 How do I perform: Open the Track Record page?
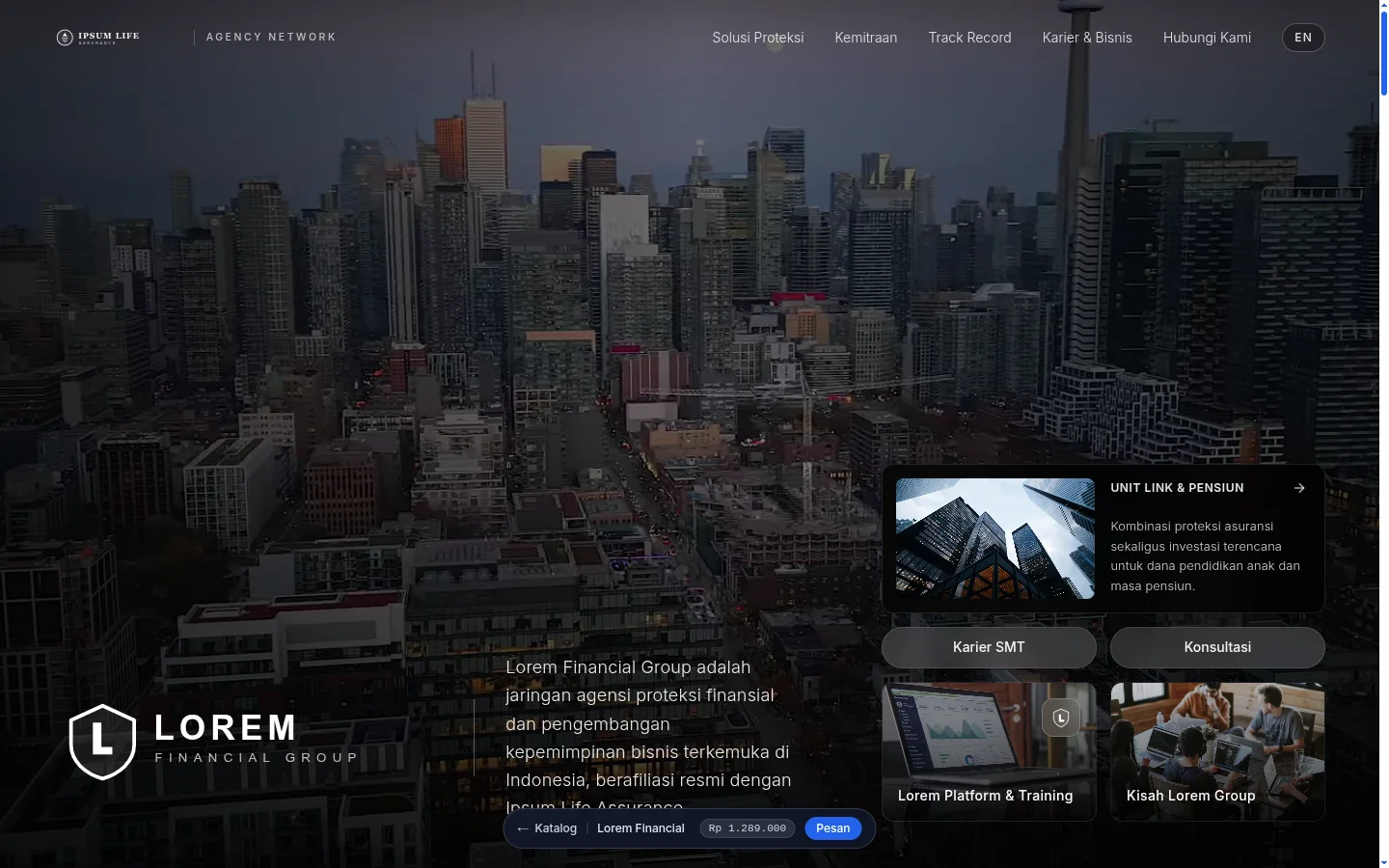pos(969,38)
